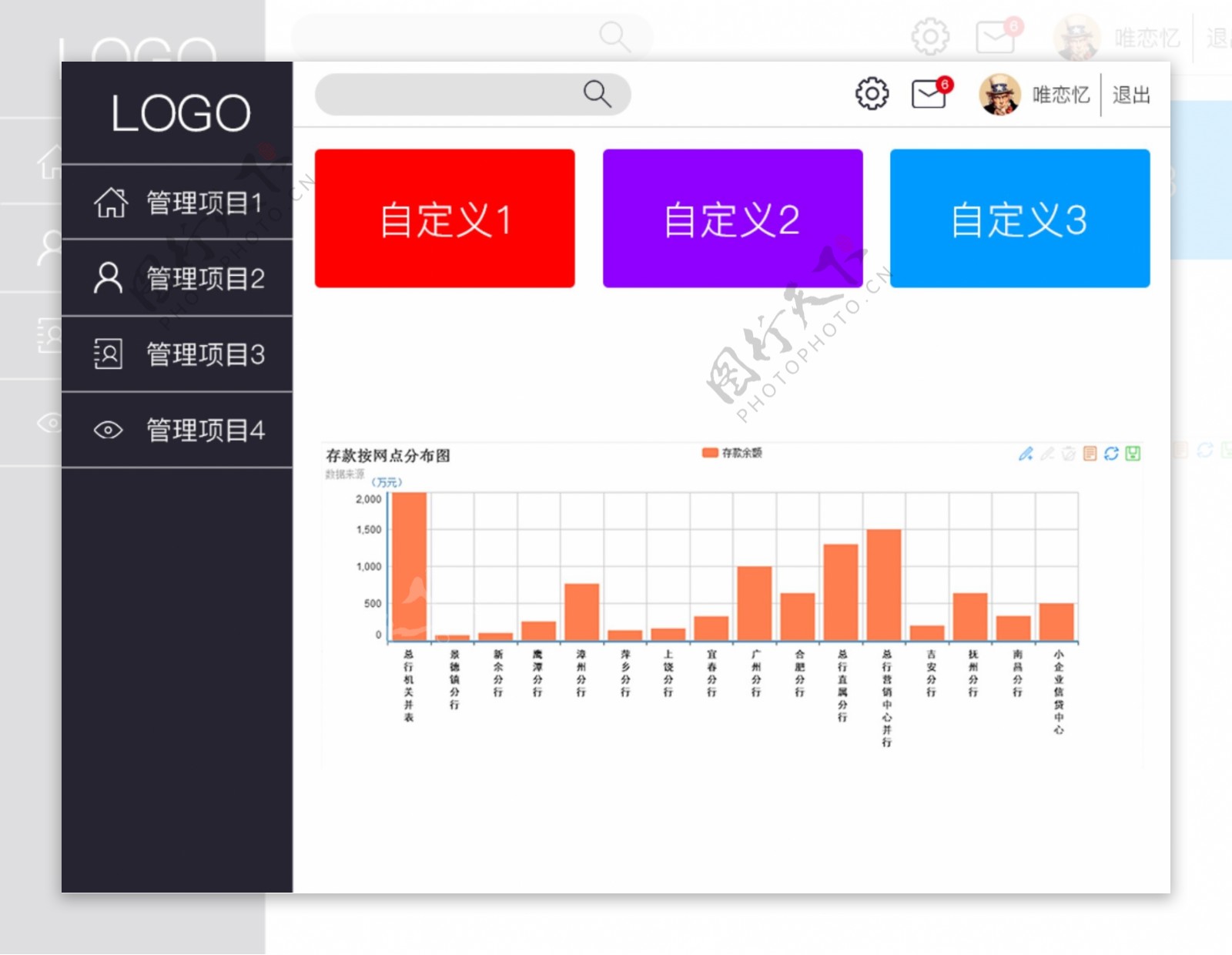Click the bar for 鹰潭分行
This screenshot has width=1232, height=955.
538,630
